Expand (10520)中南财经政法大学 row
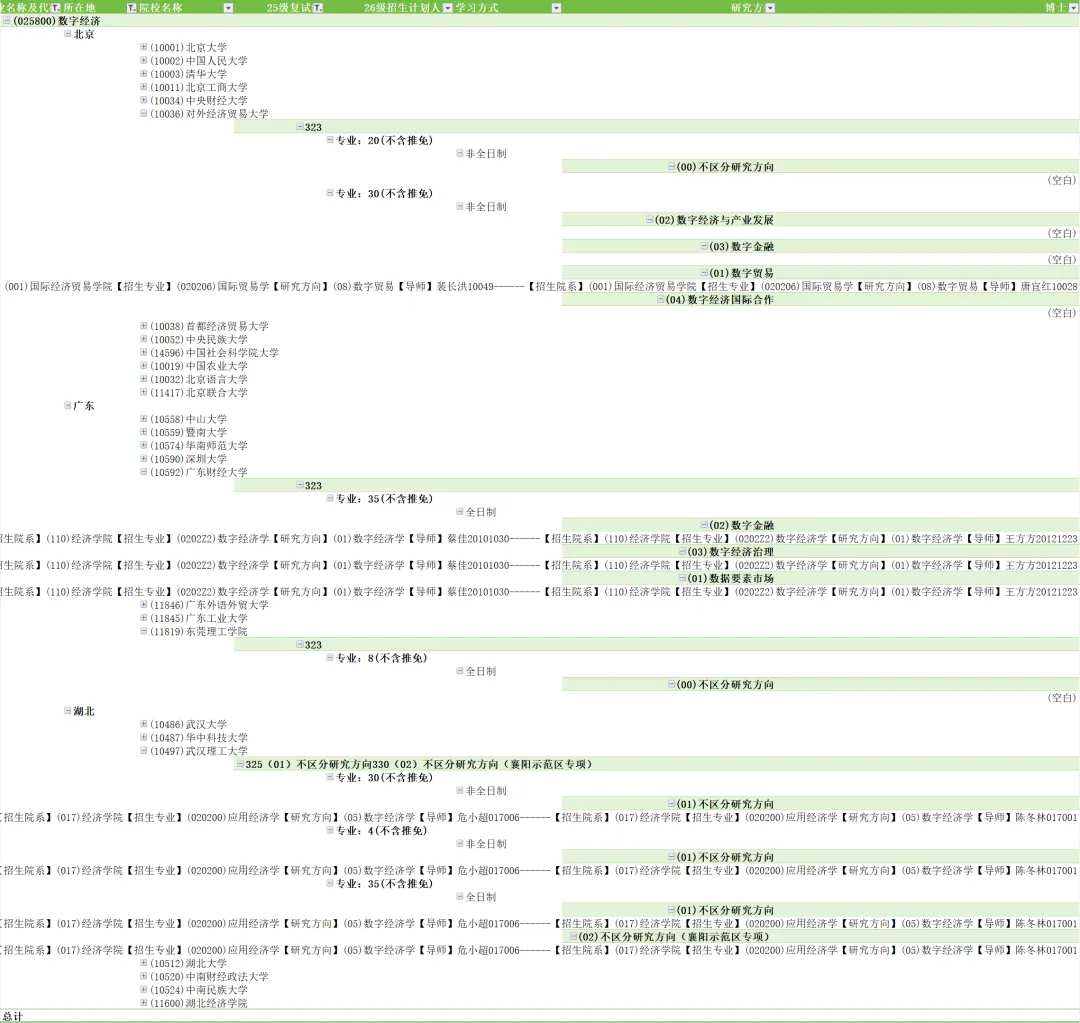Screen dimensions: 1080x1023 pos(143,976)
